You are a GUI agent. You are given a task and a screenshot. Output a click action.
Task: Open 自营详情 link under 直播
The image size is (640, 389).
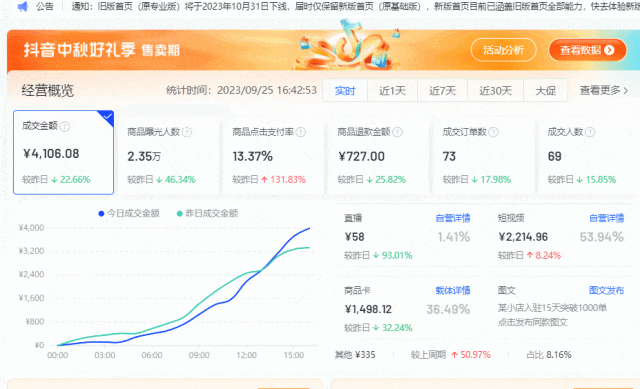point(453,218)
